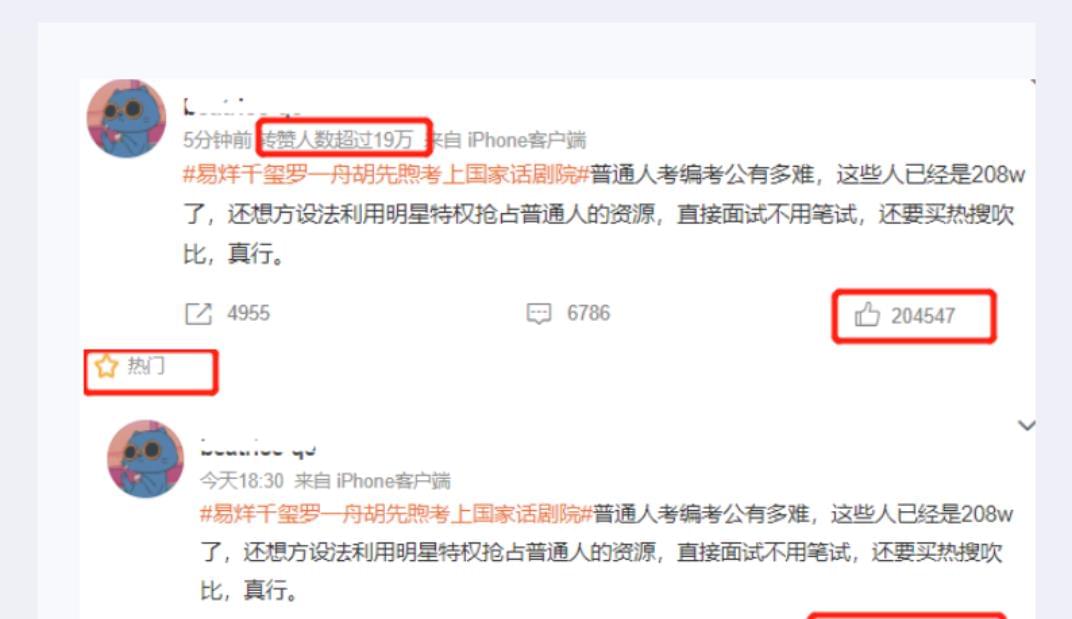This screenshot has height=619, width=1072.
Task: Open the lower post's cat avatar
Action: 146,458
